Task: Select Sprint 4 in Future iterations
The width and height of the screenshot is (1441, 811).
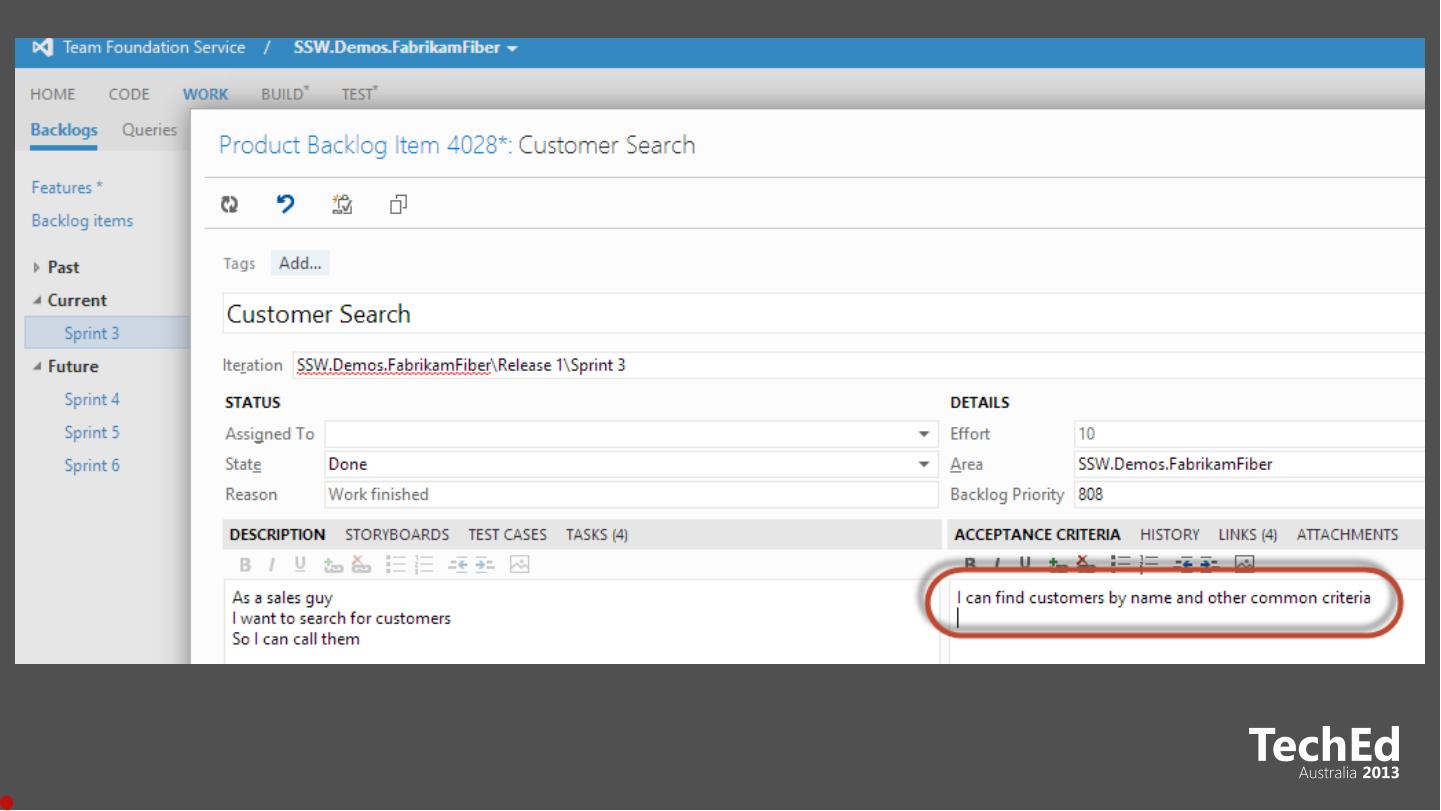Action: point(92,399)
